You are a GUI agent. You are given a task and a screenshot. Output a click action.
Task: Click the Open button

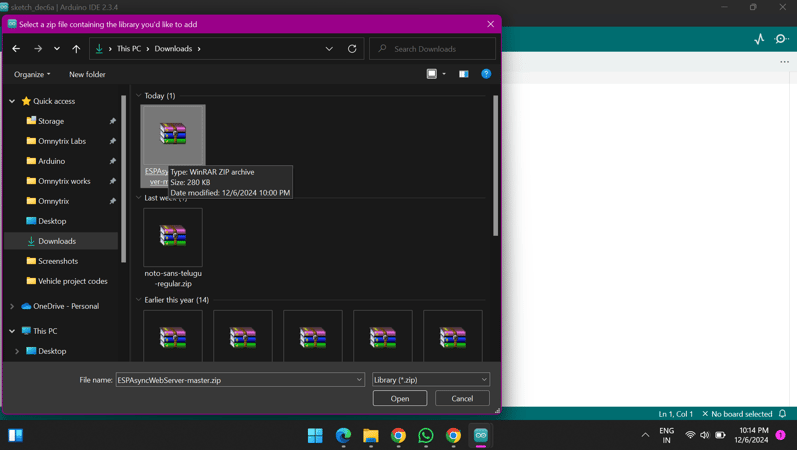[x=400, y=399]
